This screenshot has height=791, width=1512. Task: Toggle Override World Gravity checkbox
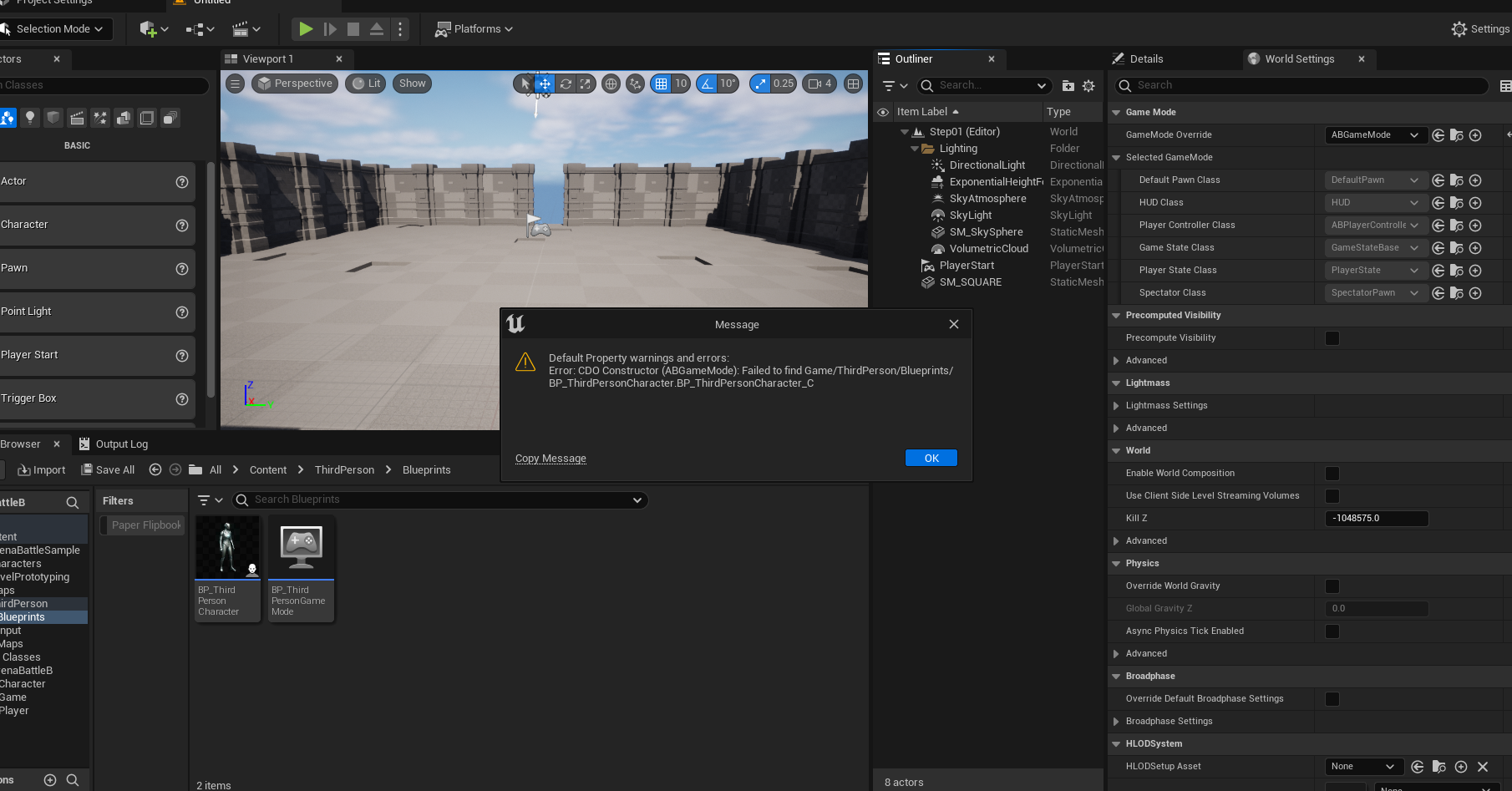coord(1332,586)
